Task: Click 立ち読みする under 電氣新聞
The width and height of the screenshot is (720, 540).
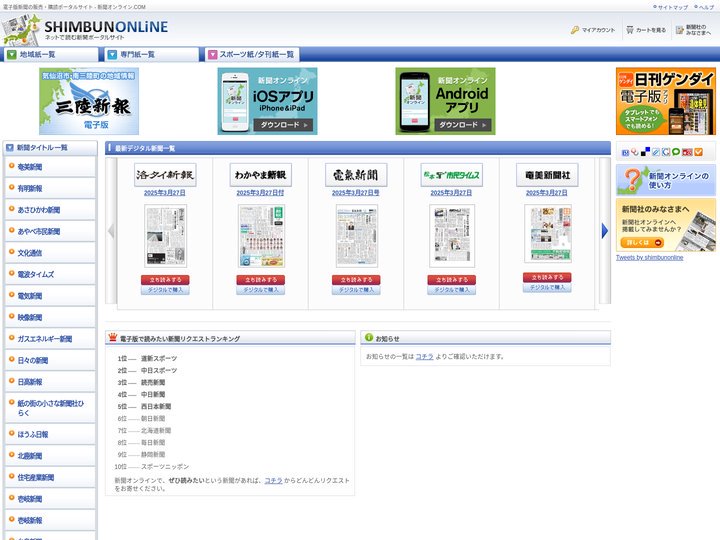Action: click(x=356, y=280)
